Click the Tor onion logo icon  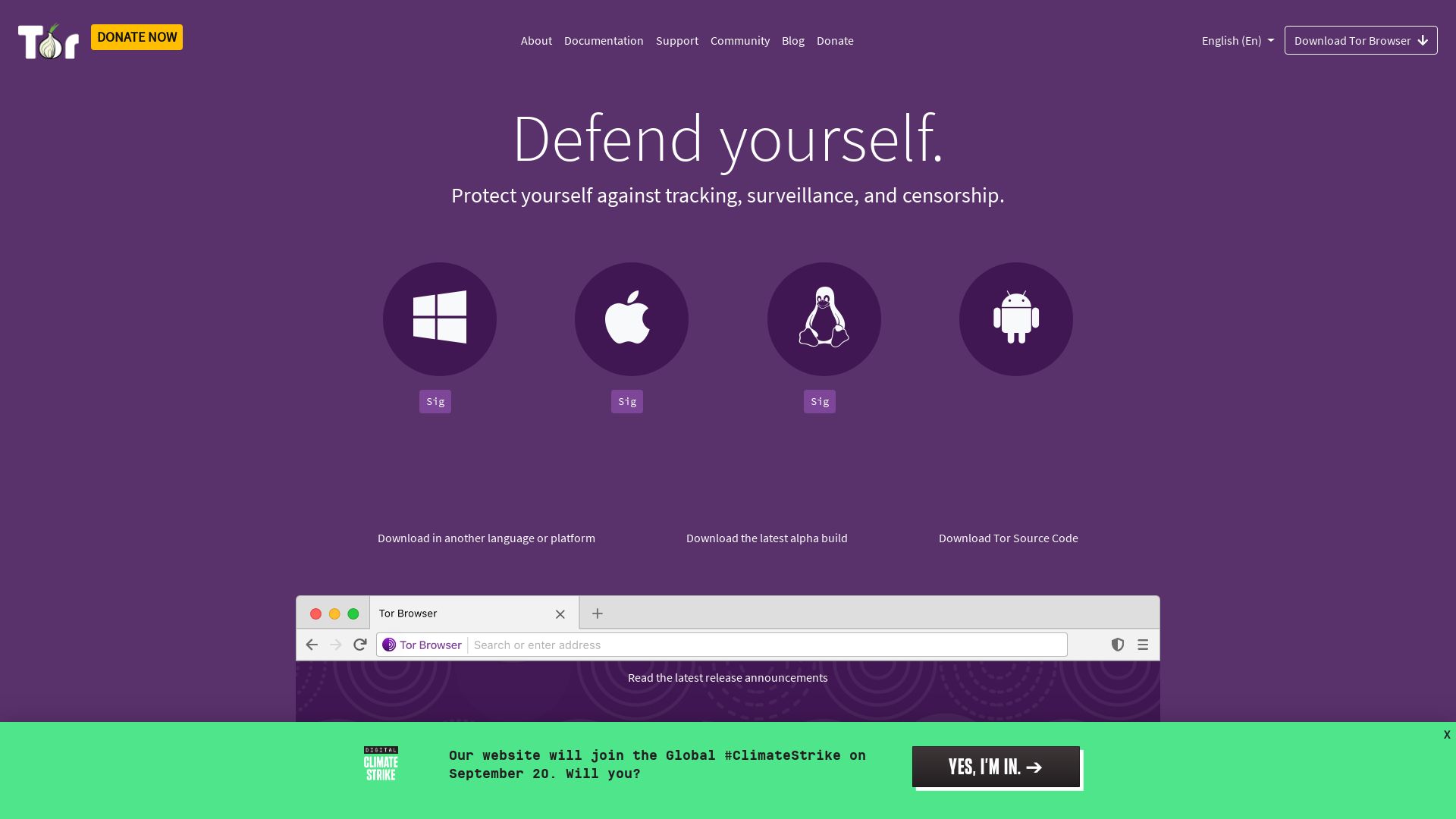coord(48,40)
